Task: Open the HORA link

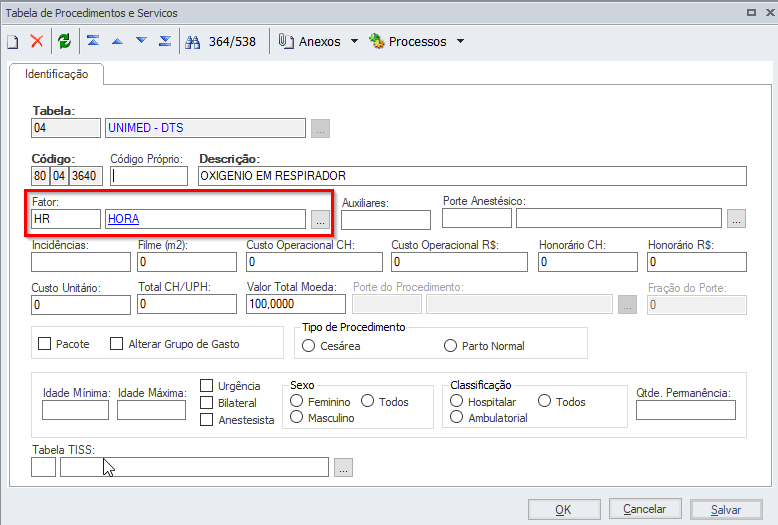Action: 124,219
